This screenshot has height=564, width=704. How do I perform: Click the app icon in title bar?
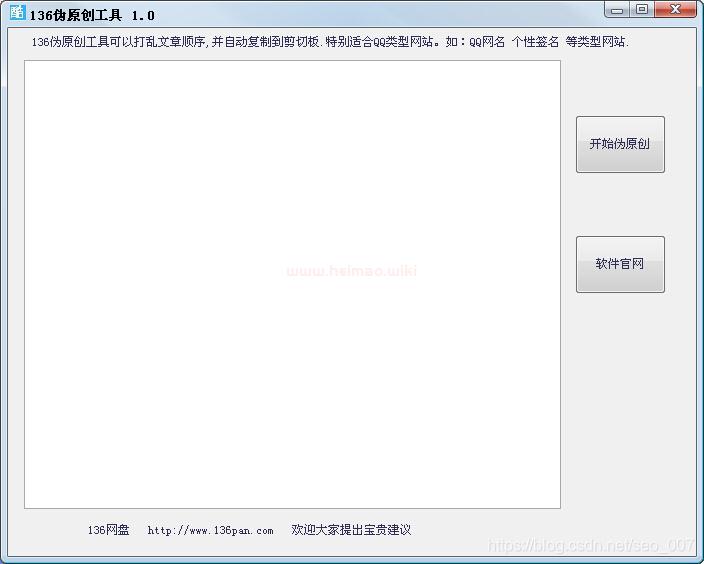coord(16,14)
